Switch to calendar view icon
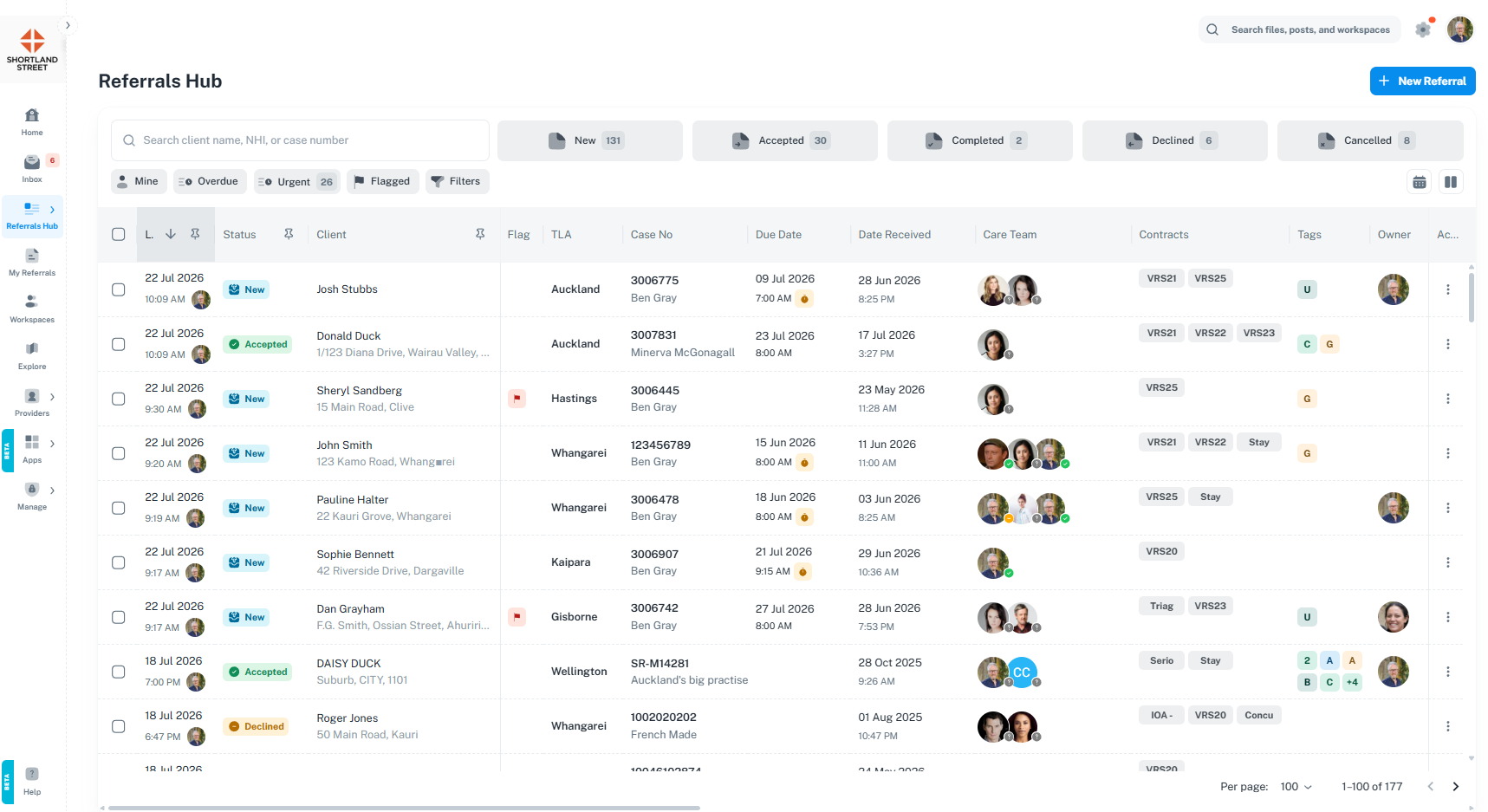1488x812 pixels. 1420,182
